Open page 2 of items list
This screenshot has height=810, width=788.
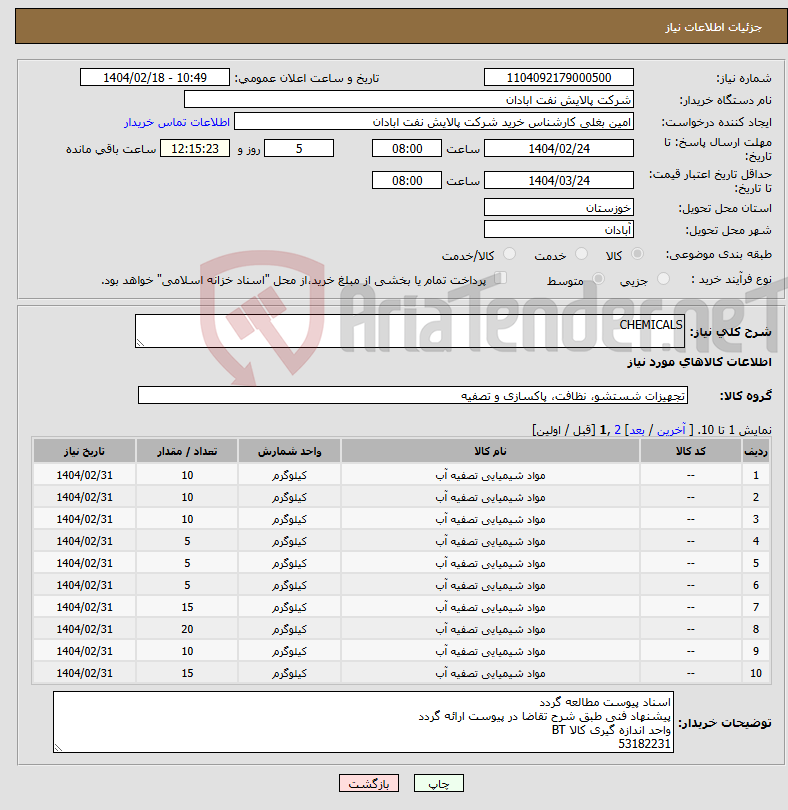pyautogui.click(x=617, y=430)
